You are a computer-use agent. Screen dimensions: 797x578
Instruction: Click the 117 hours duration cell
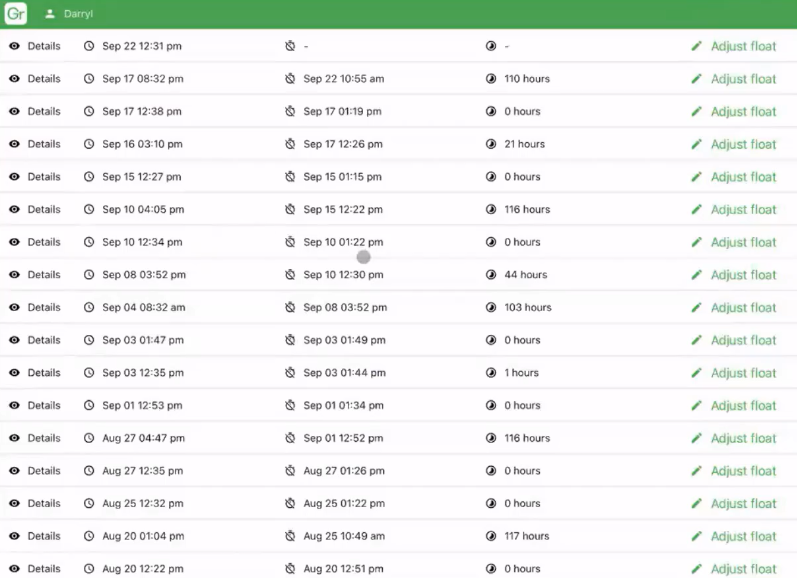(526, 536)
